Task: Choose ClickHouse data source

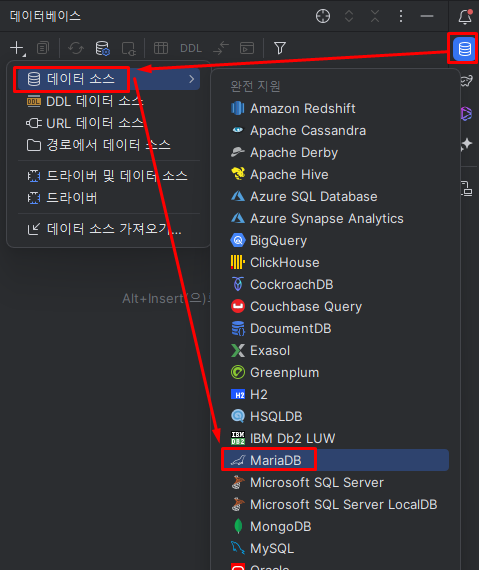Action: coord(335,262)
